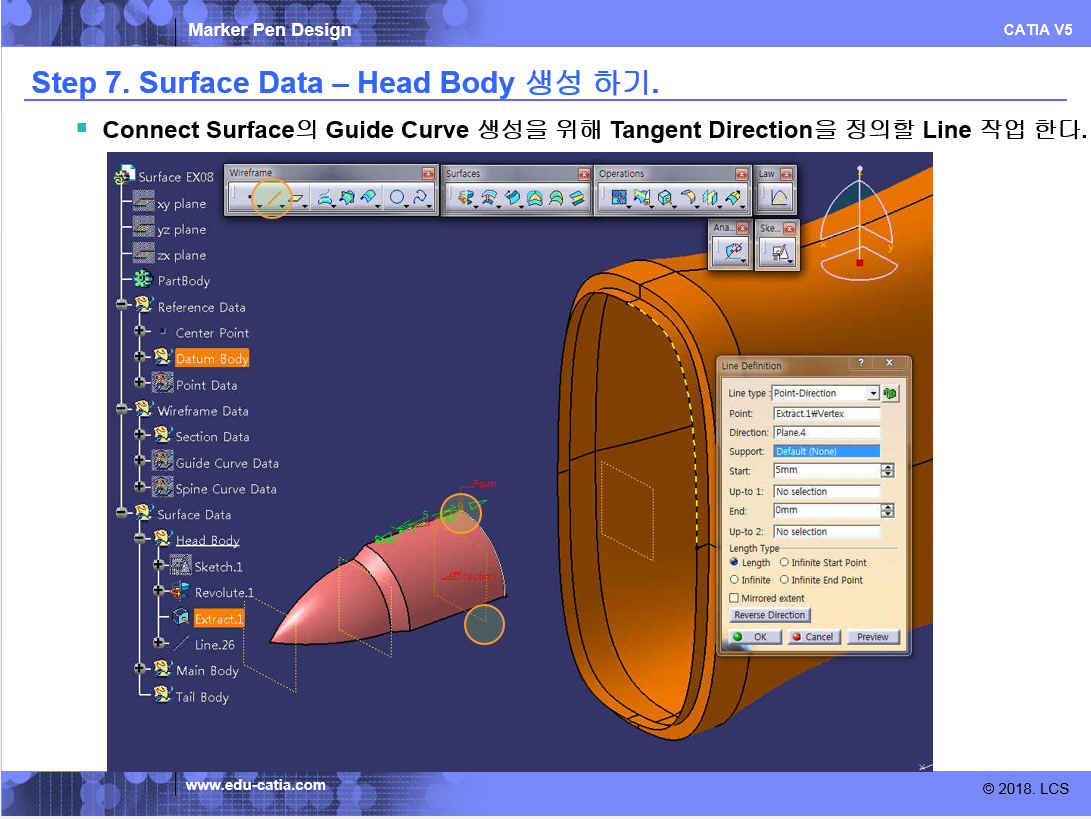1091x819 pixels.
Task: Select Datum Body in the tree
Action: (x=211, y=358)
